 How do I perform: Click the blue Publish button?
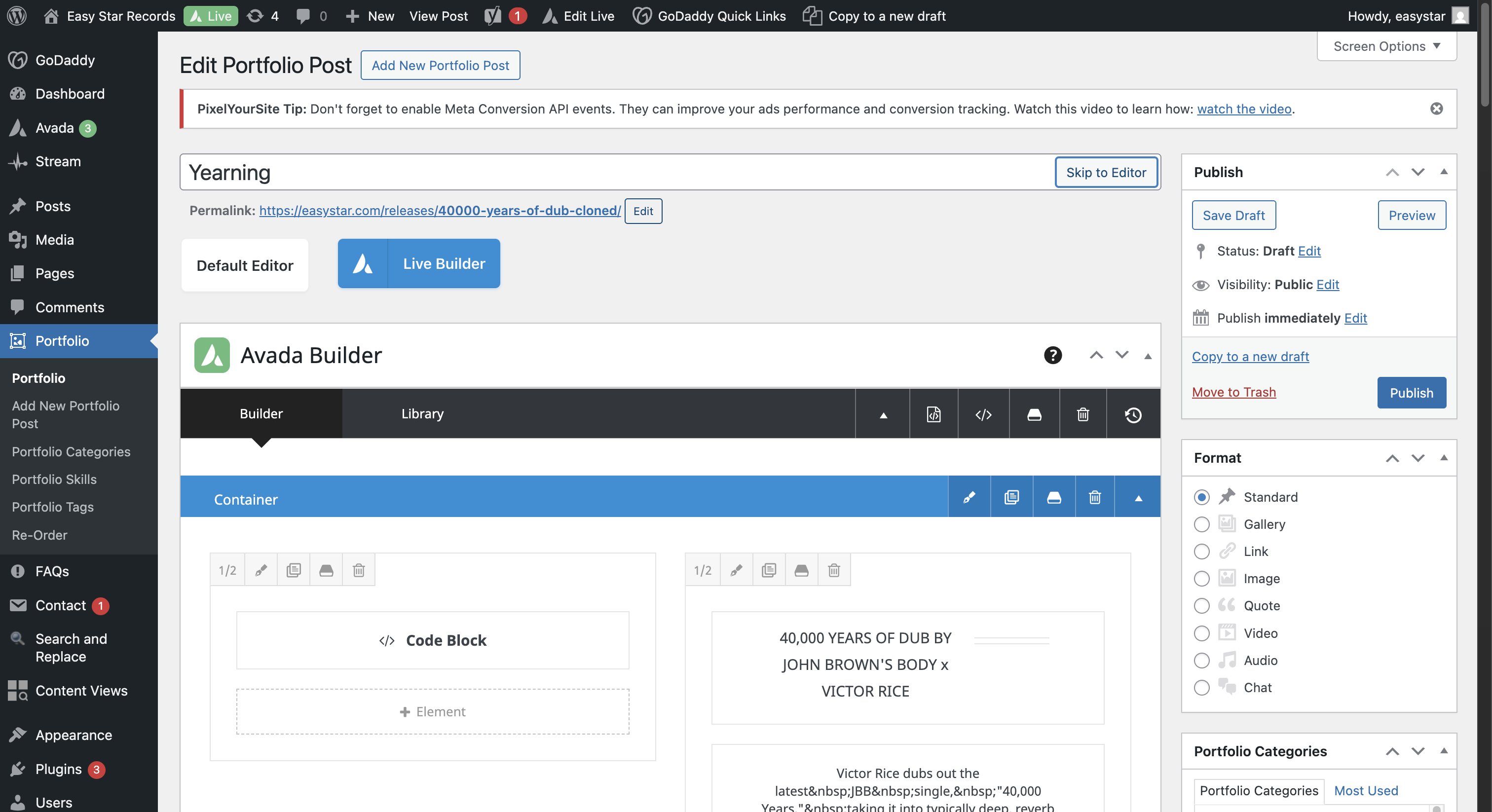point(1411,393)
